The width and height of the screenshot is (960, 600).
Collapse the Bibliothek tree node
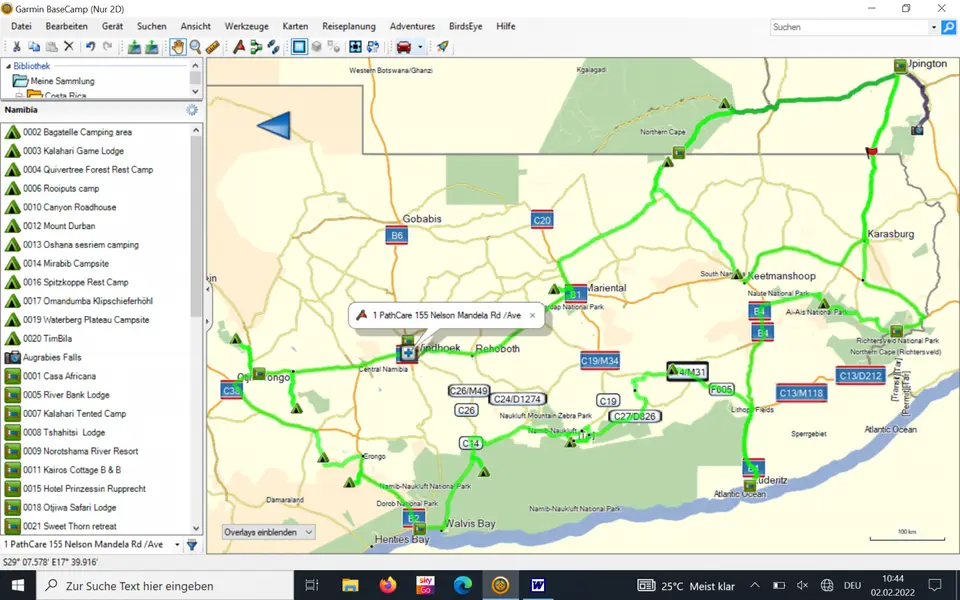pos(8,66)
